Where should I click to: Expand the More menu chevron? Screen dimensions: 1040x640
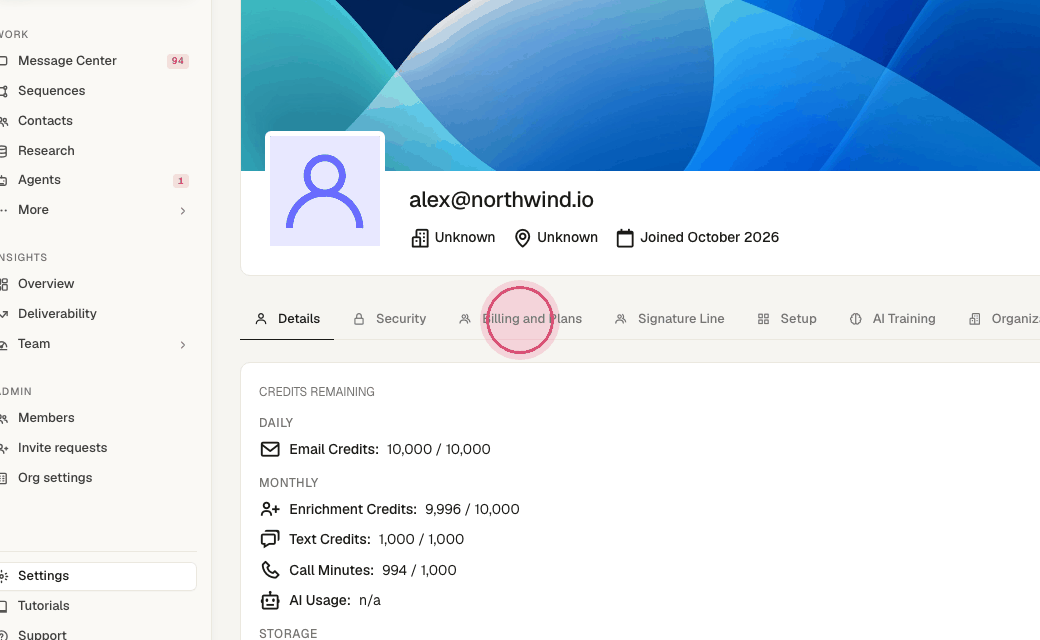182,211
